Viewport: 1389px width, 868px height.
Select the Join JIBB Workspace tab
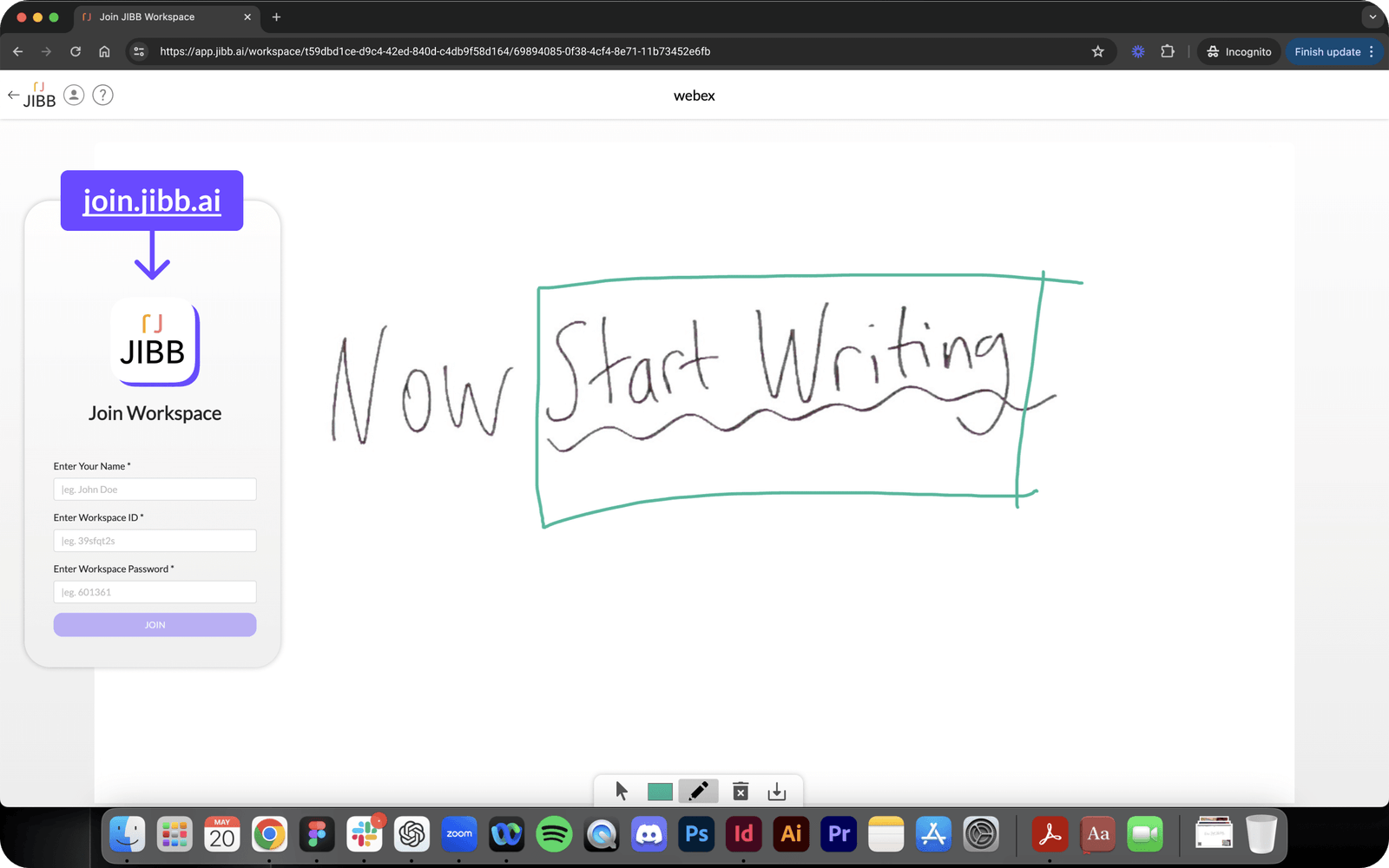point(156,16)
